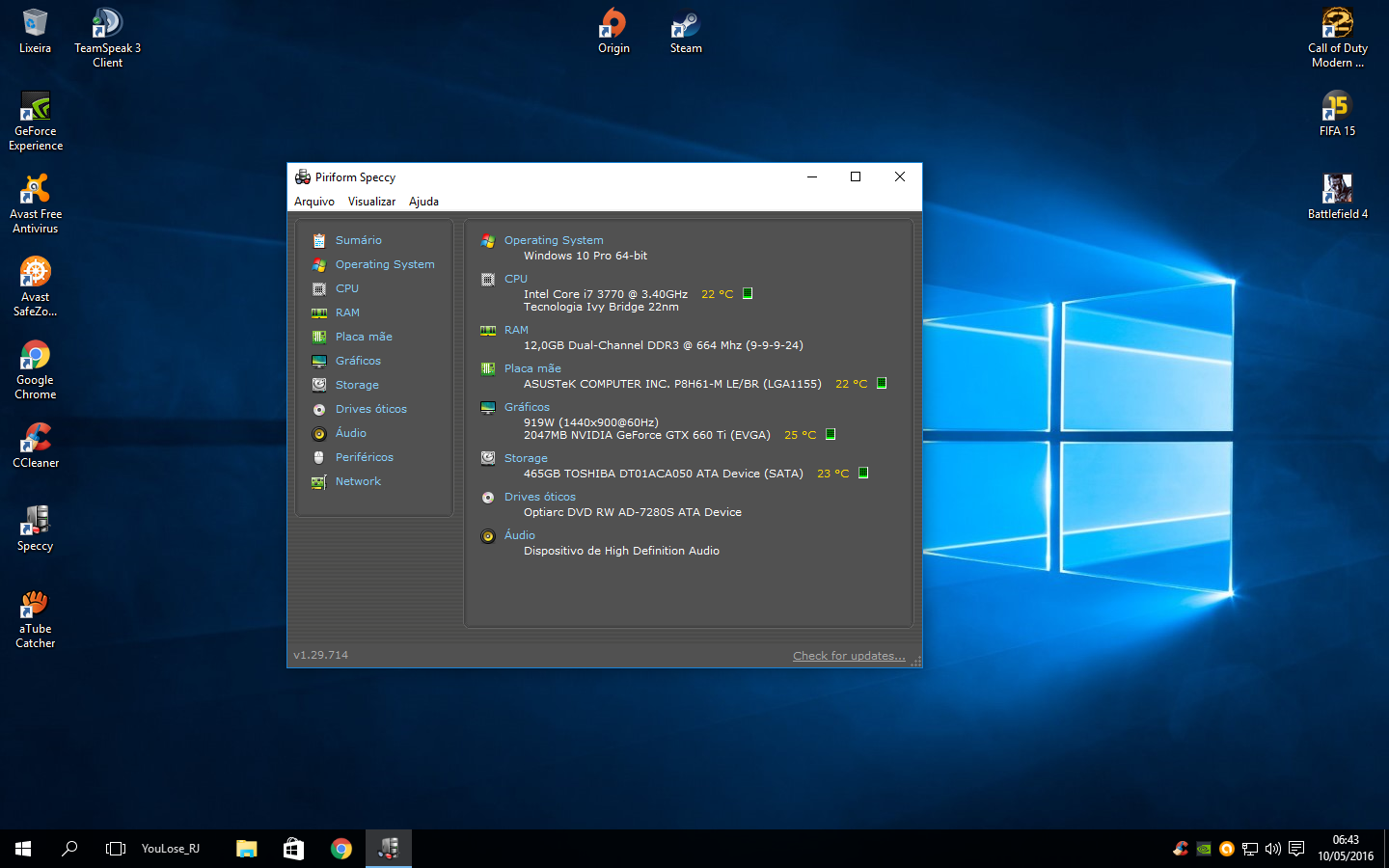Open Avast SafeZone desktop icon

36,287
